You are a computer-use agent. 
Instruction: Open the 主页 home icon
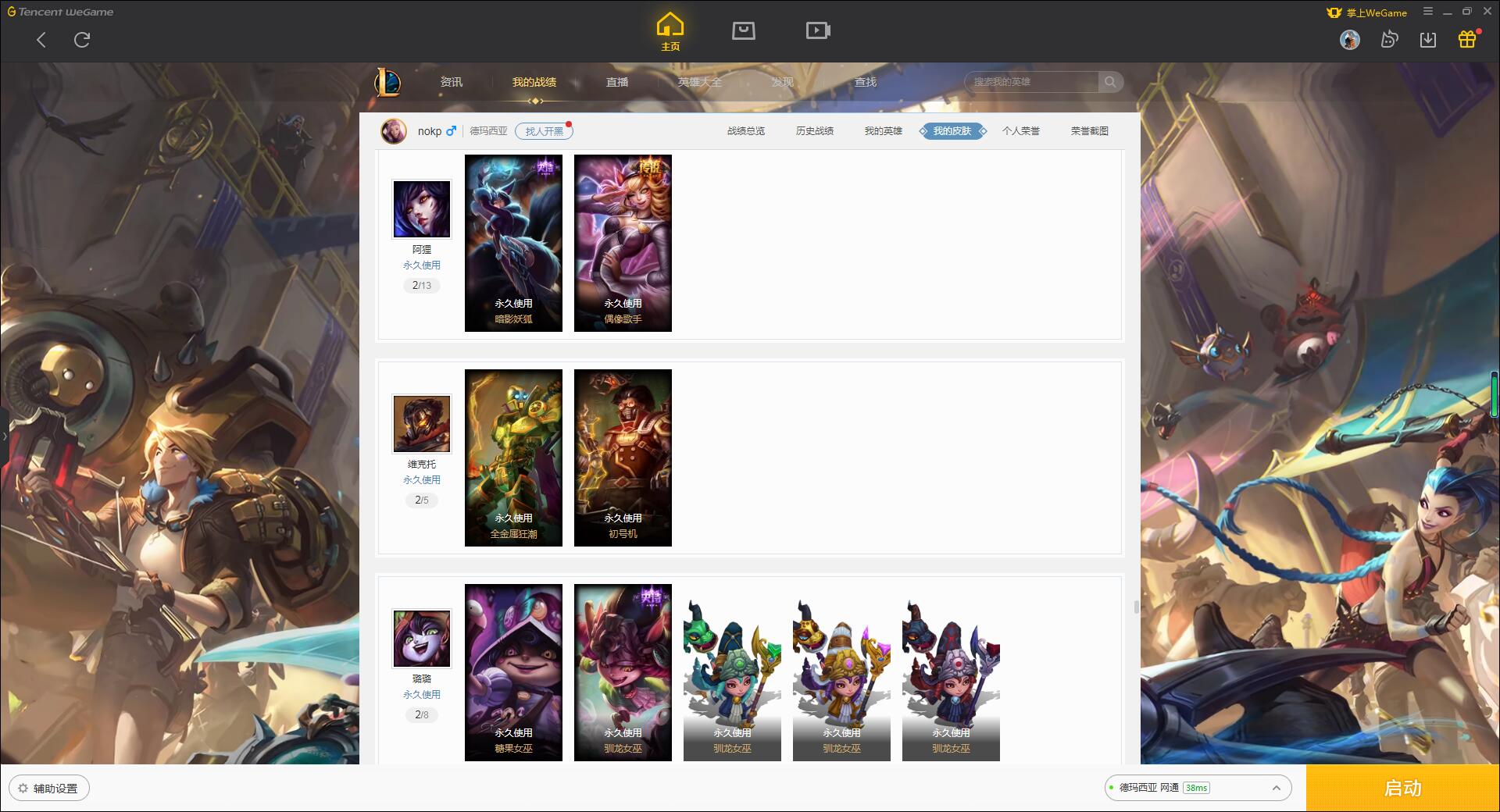click(x=670, y=31)
